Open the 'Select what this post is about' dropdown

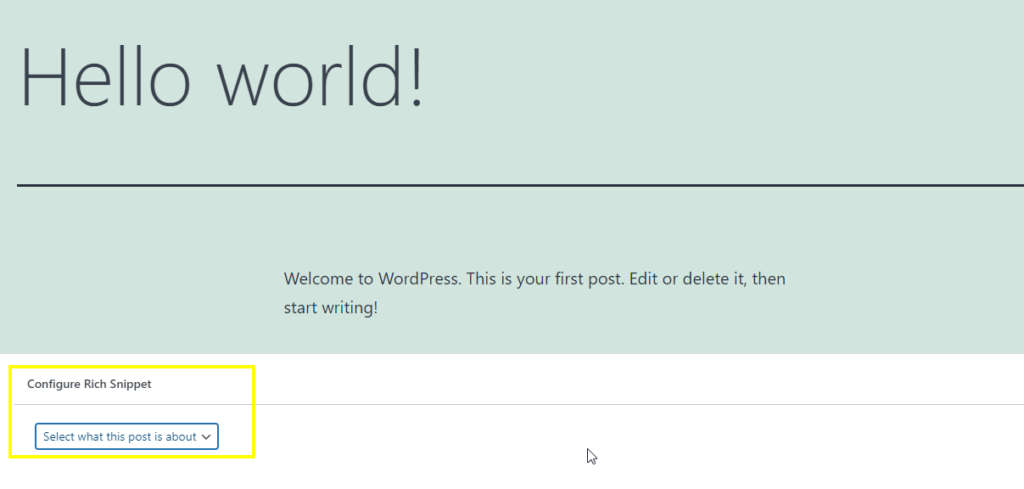[x=127, y=437]
